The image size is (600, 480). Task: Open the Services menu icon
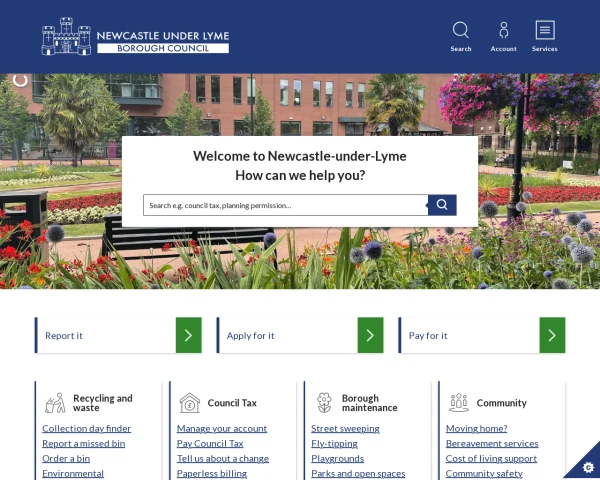click(x=545, y=30)
